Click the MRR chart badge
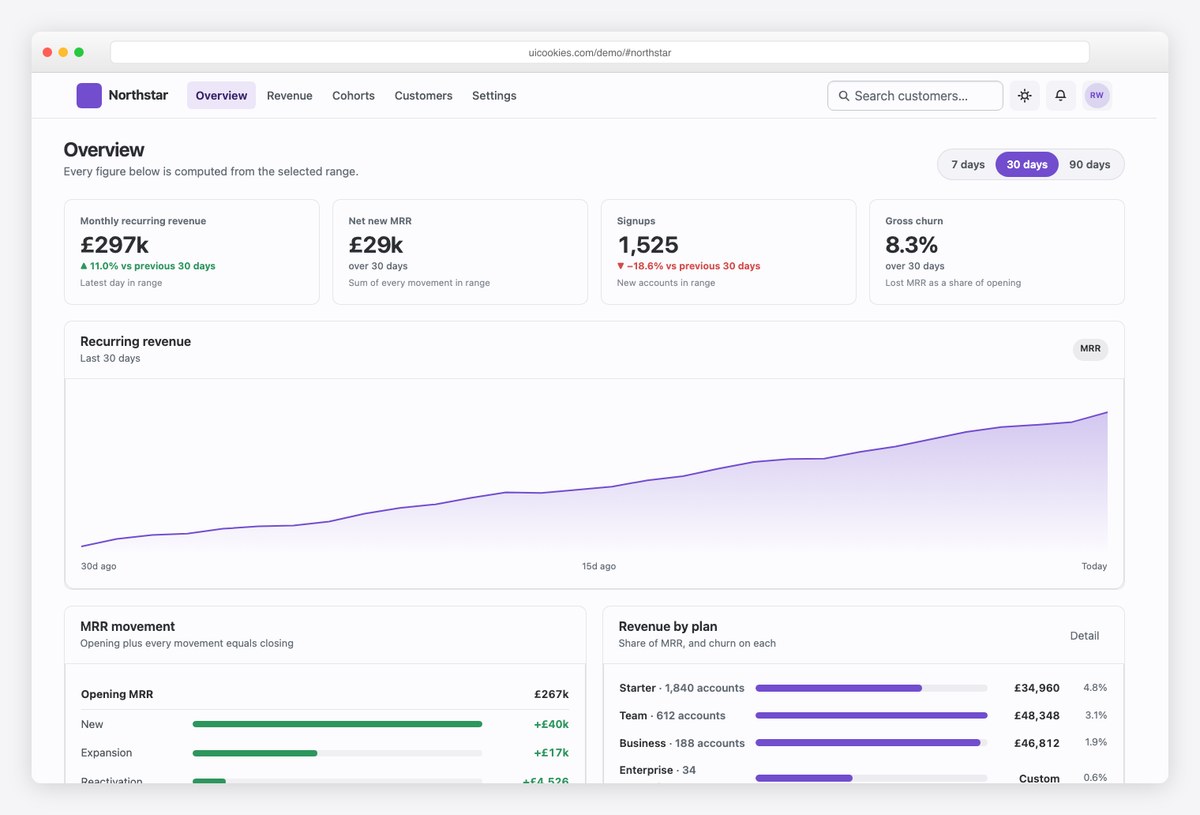 pyautogui.click(x=1090, y=349)
